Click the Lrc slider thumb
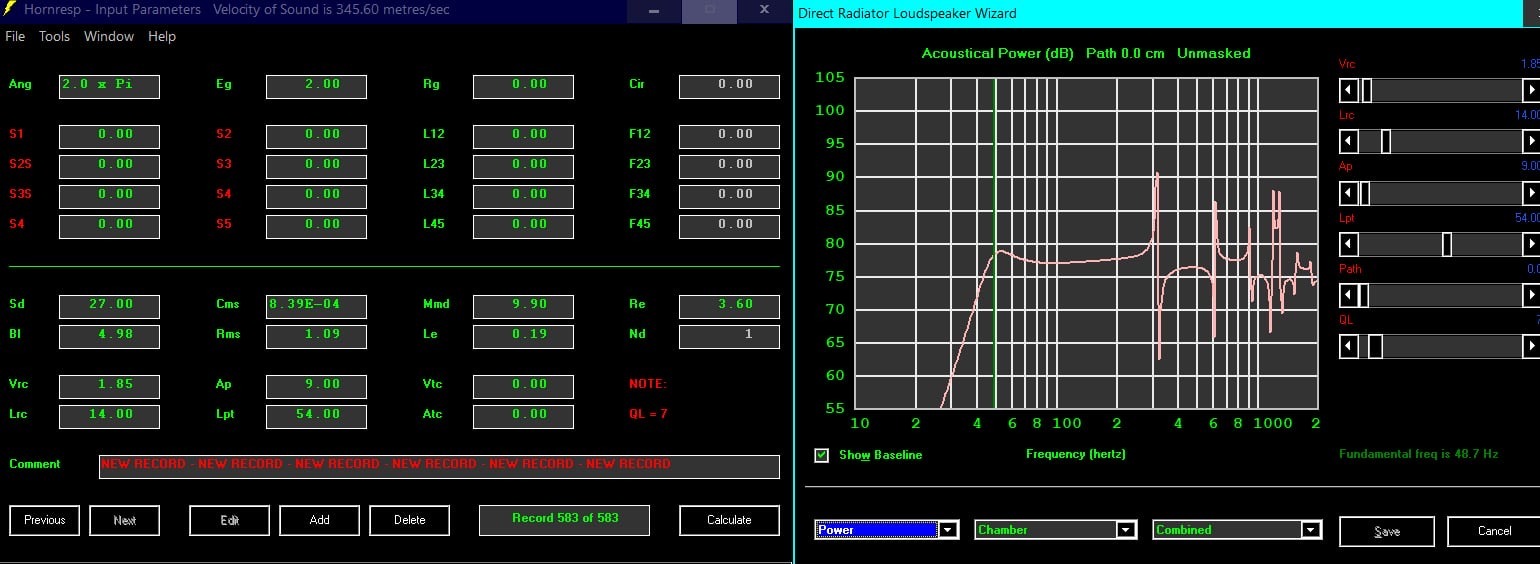This screenshot has height=564, width=1540. point(1385,142)
